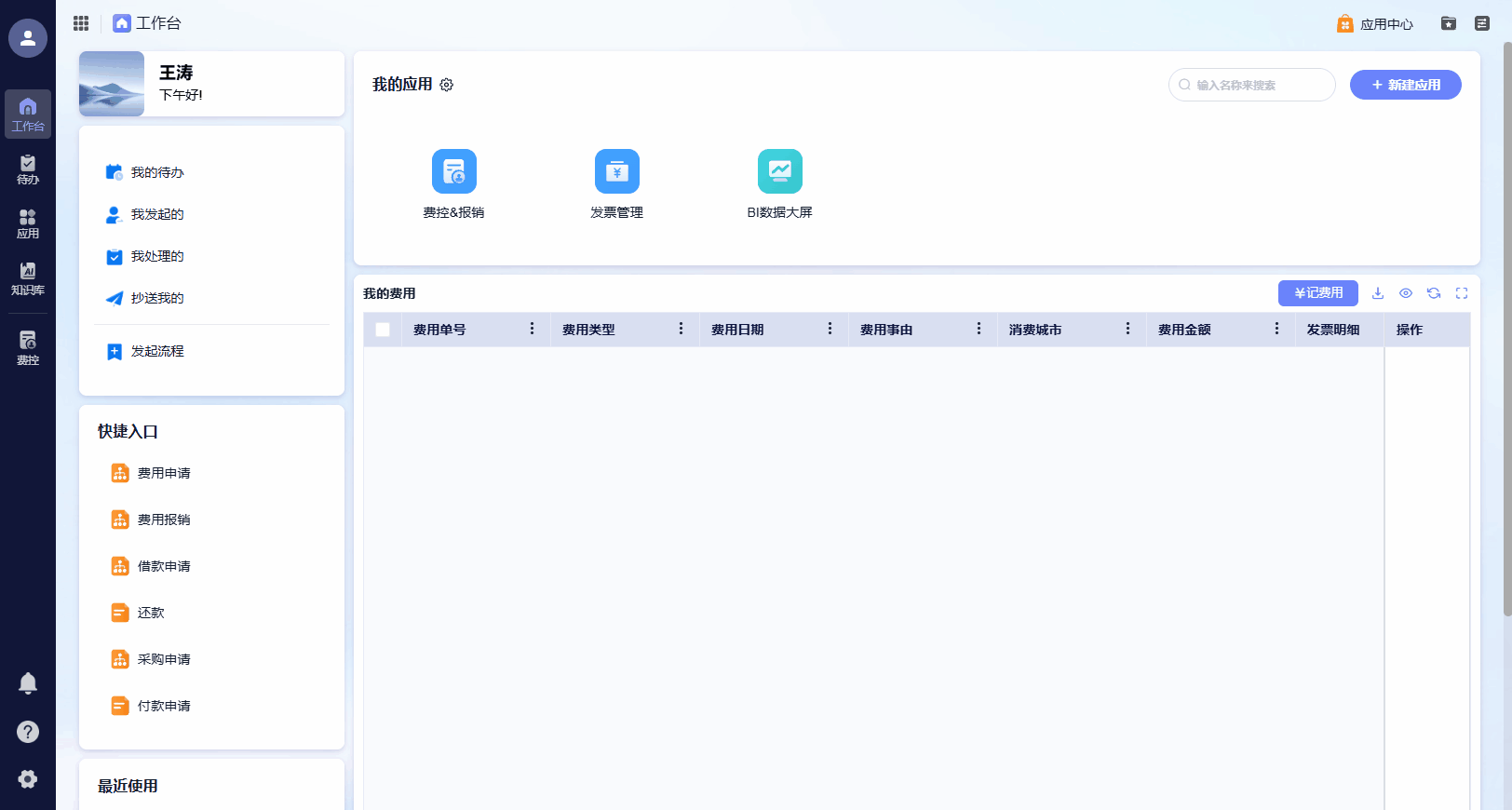Image resolution: width=1512 pixels, height=810 pixels.
Task: Open the 费用事由 column menu
Action: click(979, 329)
